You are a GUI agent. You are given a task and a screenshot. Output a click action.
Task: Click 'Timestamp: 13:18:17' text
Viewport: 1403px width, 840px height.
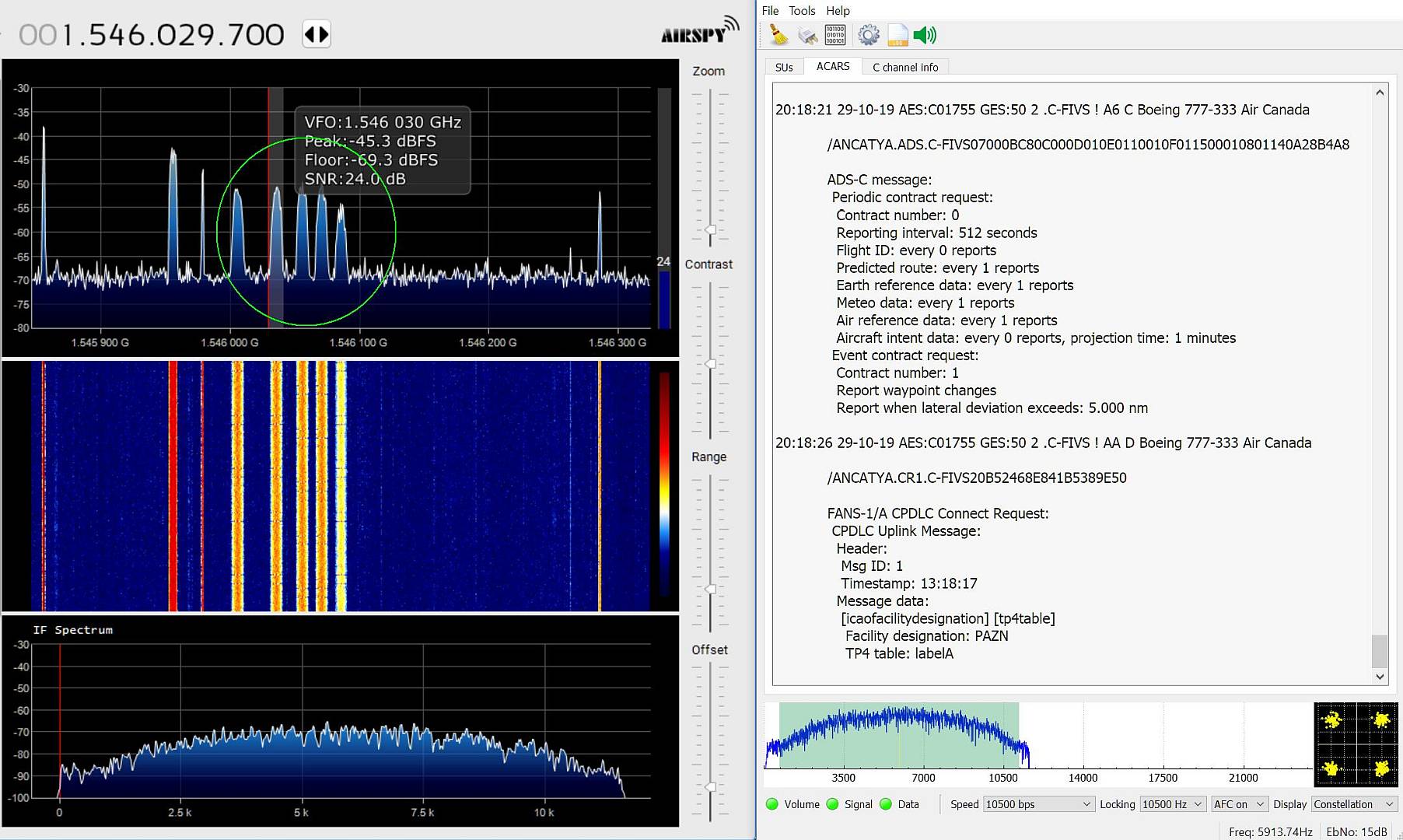(x=908, y=583)
